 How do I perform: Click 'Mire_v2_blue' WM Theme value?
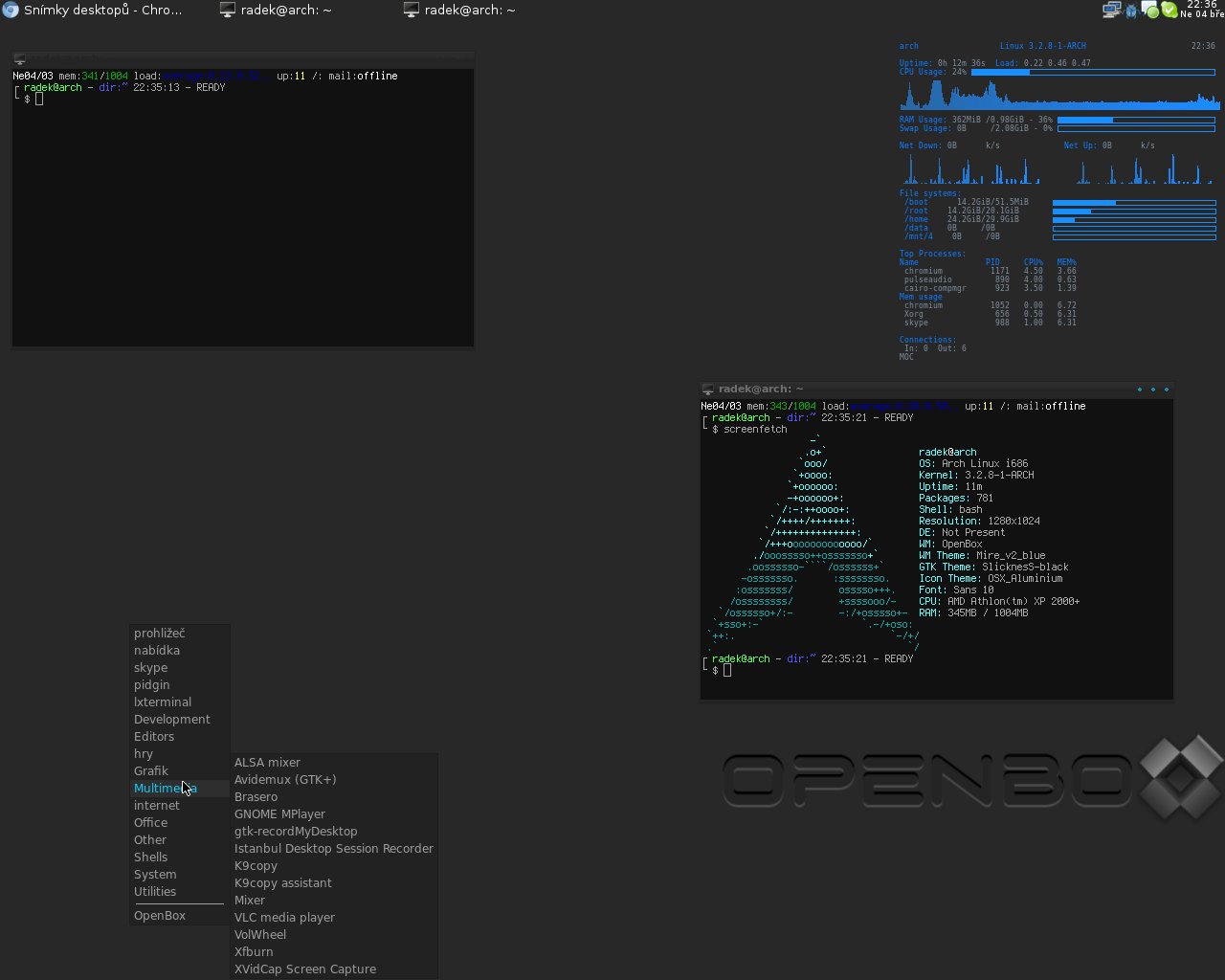(x=1011, y=555)
